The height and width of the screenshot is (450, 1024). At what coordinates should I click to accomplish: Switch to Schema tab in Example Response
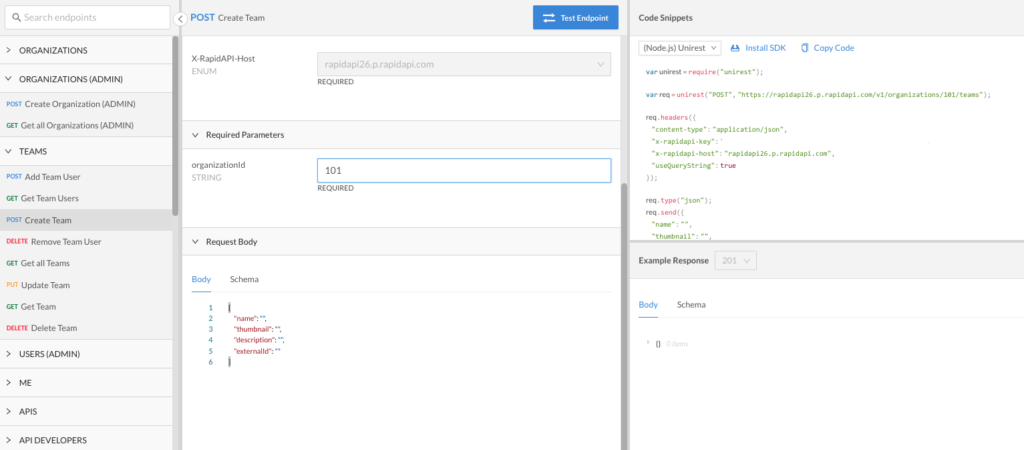(x=691, y=304)
